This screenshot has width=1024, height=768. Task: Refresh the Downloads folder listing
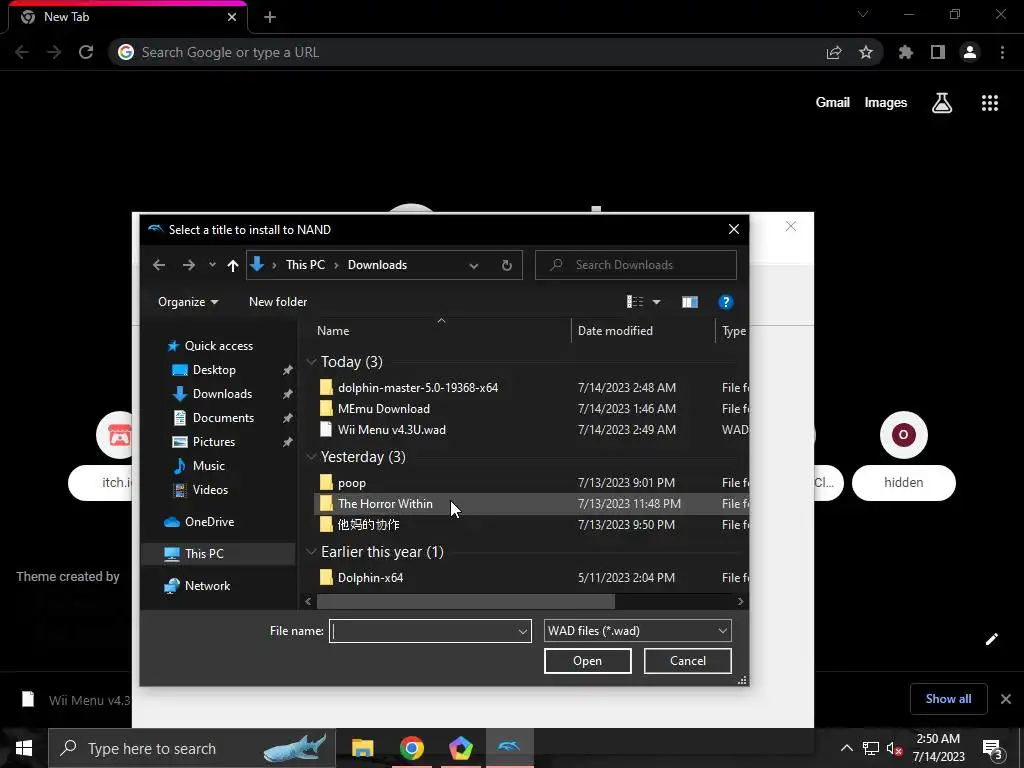coord(507,265)
